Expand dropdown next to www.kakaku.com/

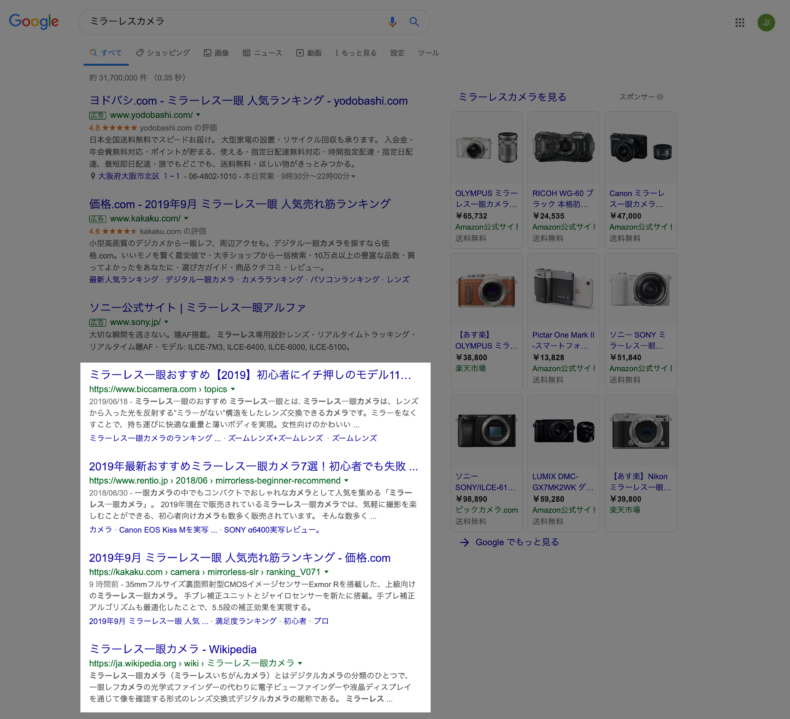pyautogui.click(x=186, y=219)
